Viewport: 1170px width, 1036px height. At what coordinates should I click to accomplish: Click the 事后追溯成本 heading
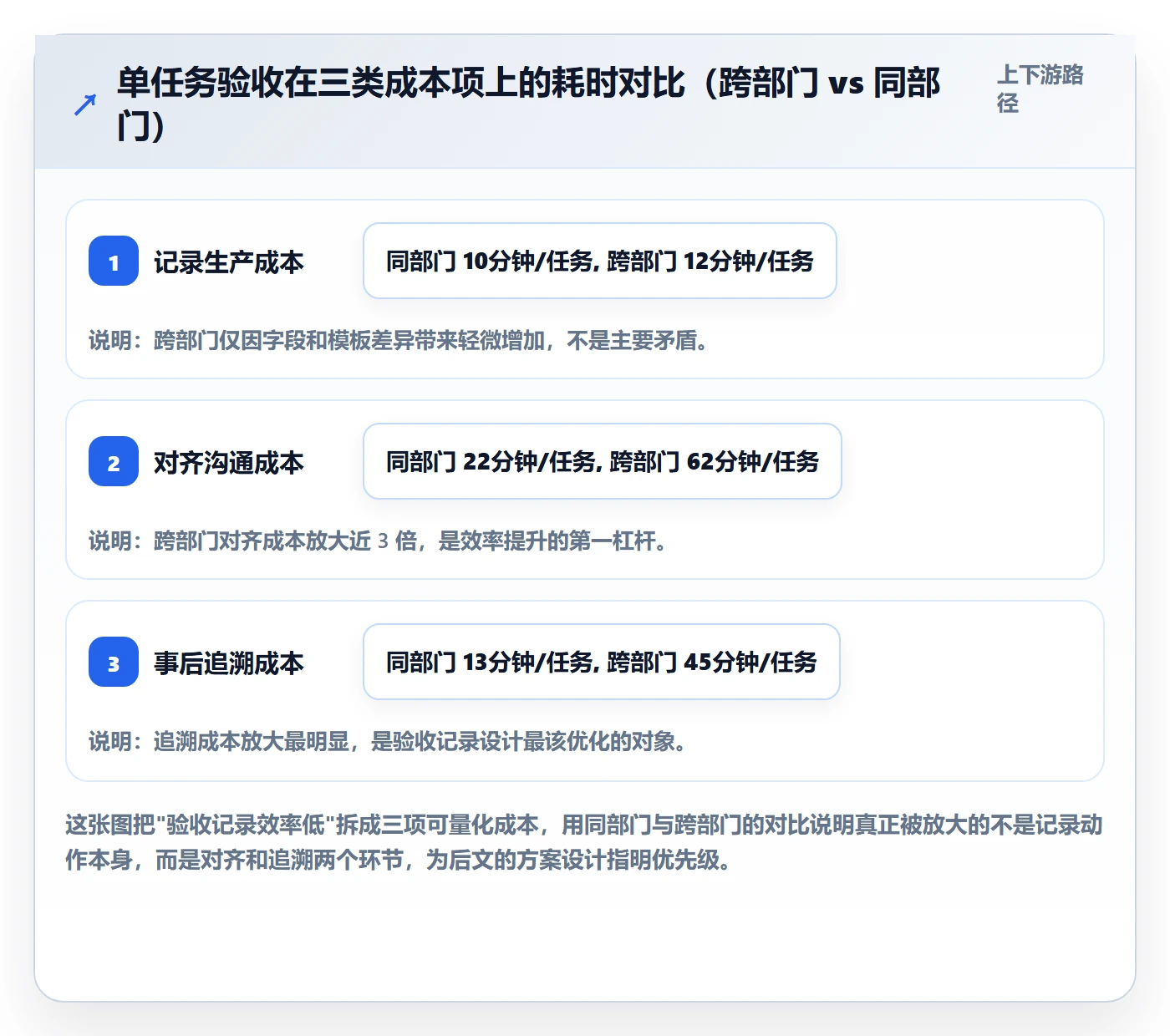click(x=228, y=663)
